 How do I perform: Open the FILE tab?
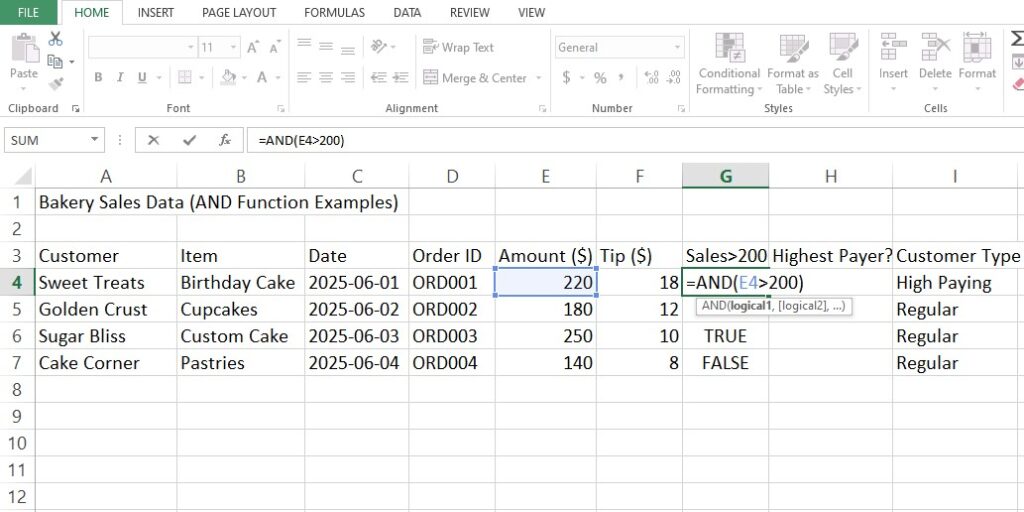(x=28, y=12)
